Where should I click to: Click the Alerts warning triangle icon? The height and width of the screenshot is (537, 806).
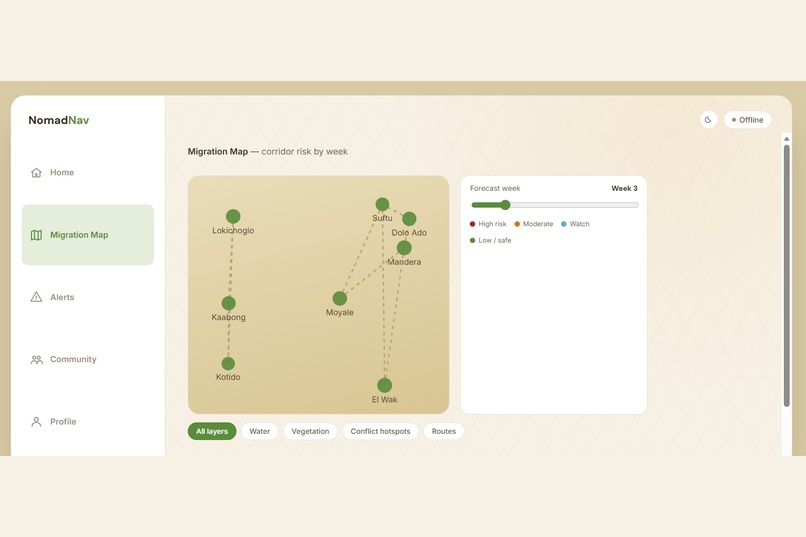coord(36,297)
